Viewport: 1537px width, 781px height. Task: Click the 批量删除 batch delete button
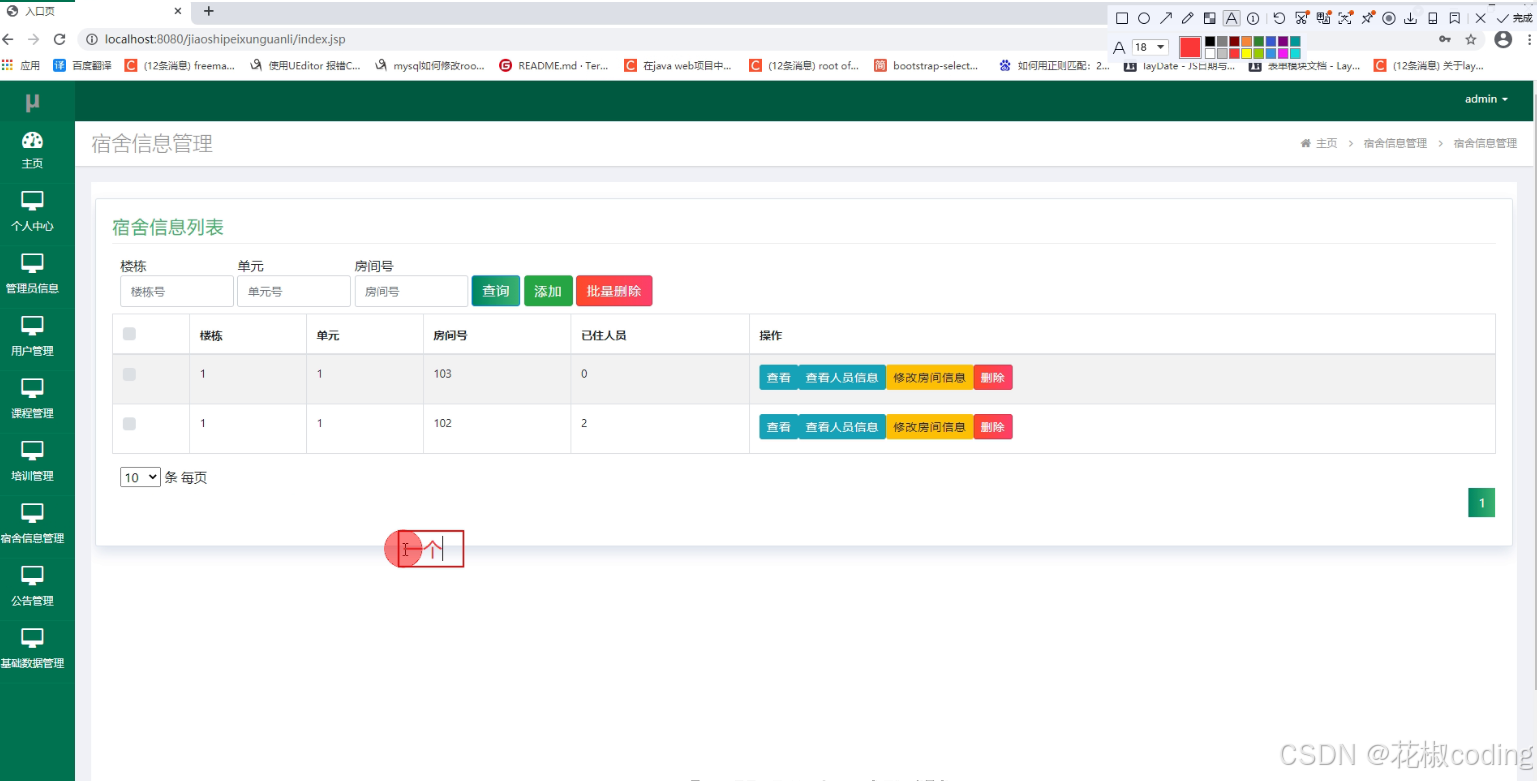point(614,291)
